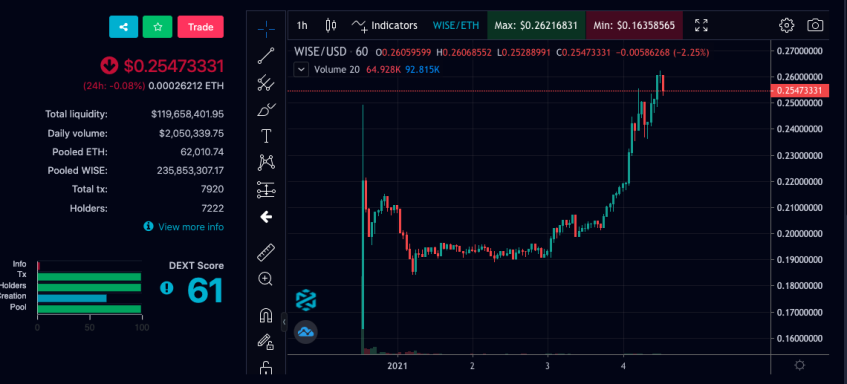This screenshot has height=384, width=847.
Task: Select the Text annotation tool
Action: click(266, 136)
